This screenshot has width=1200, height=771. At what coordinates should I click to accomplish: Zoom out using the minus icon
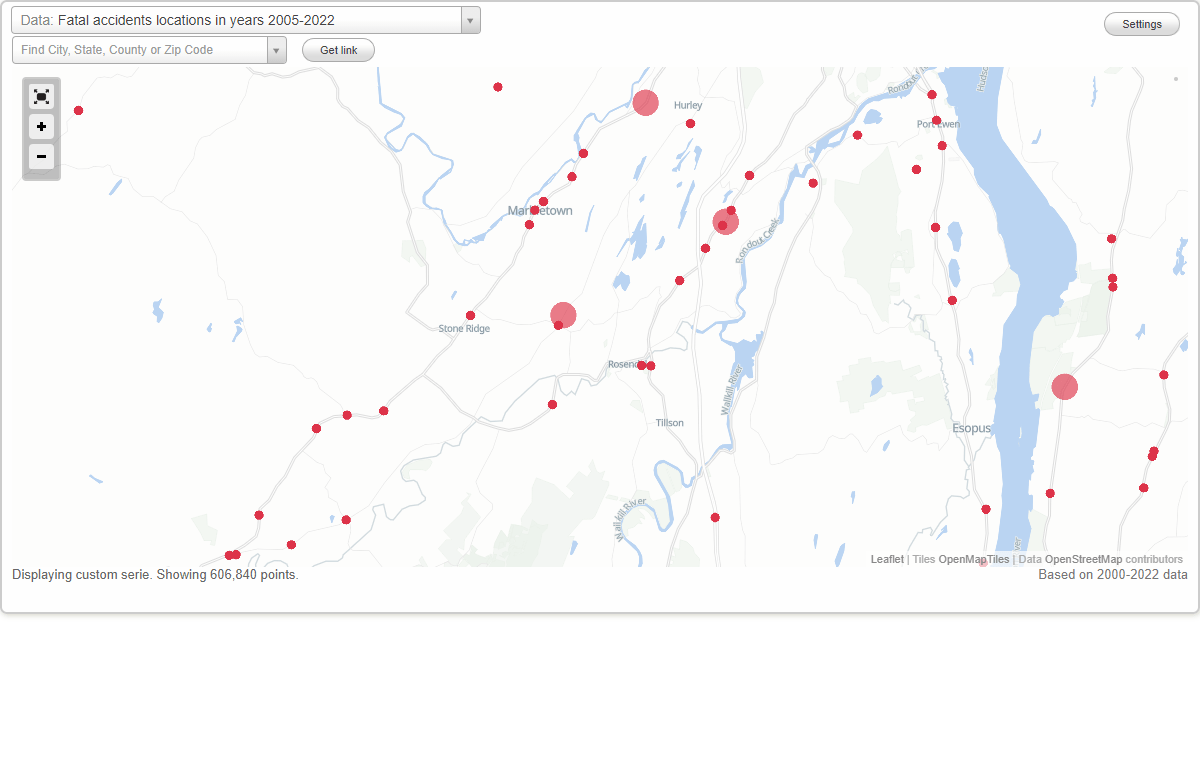(x=41, y=157)
